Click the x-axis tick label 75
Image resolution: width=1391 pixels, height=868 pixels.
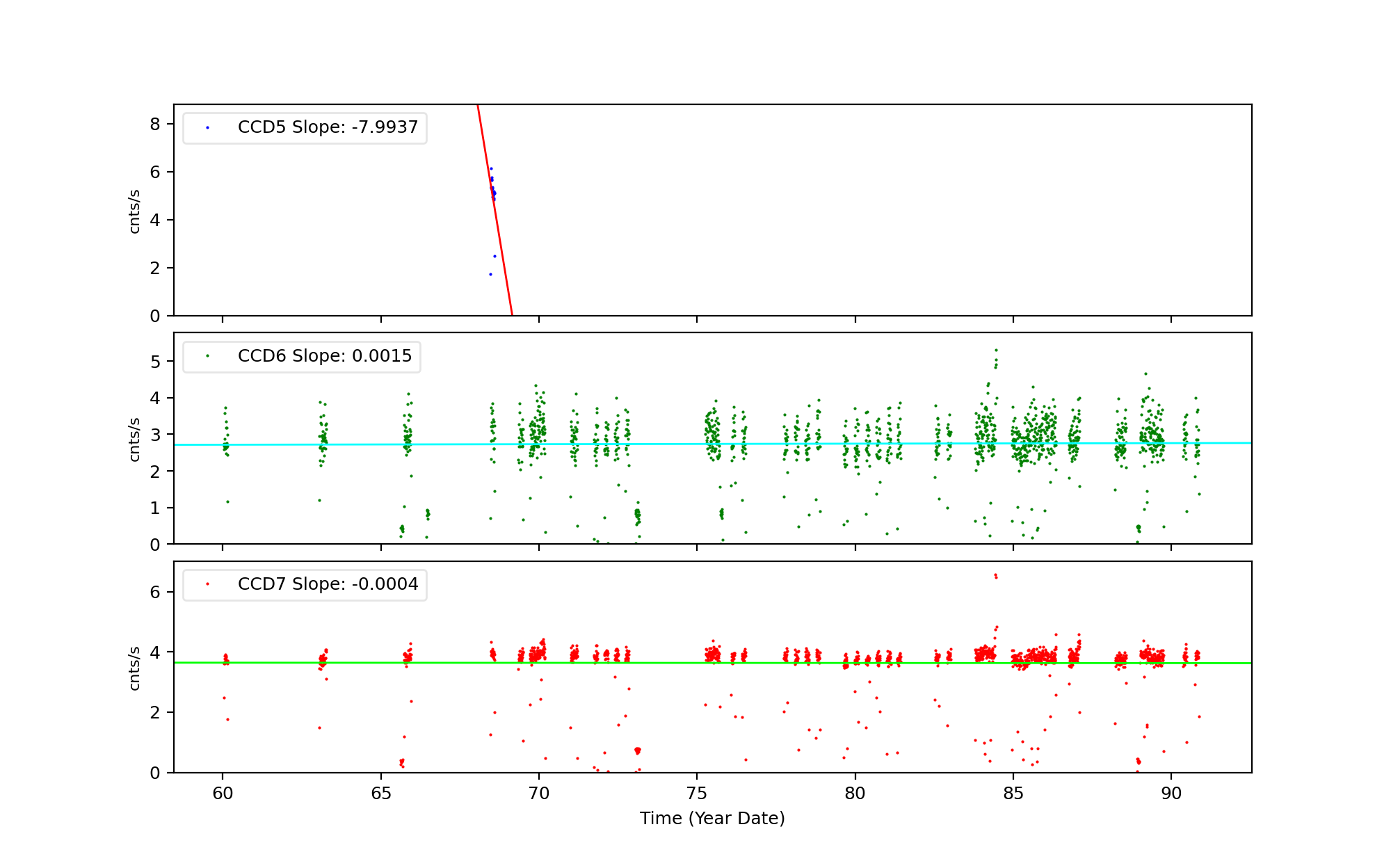click(696, 794)
